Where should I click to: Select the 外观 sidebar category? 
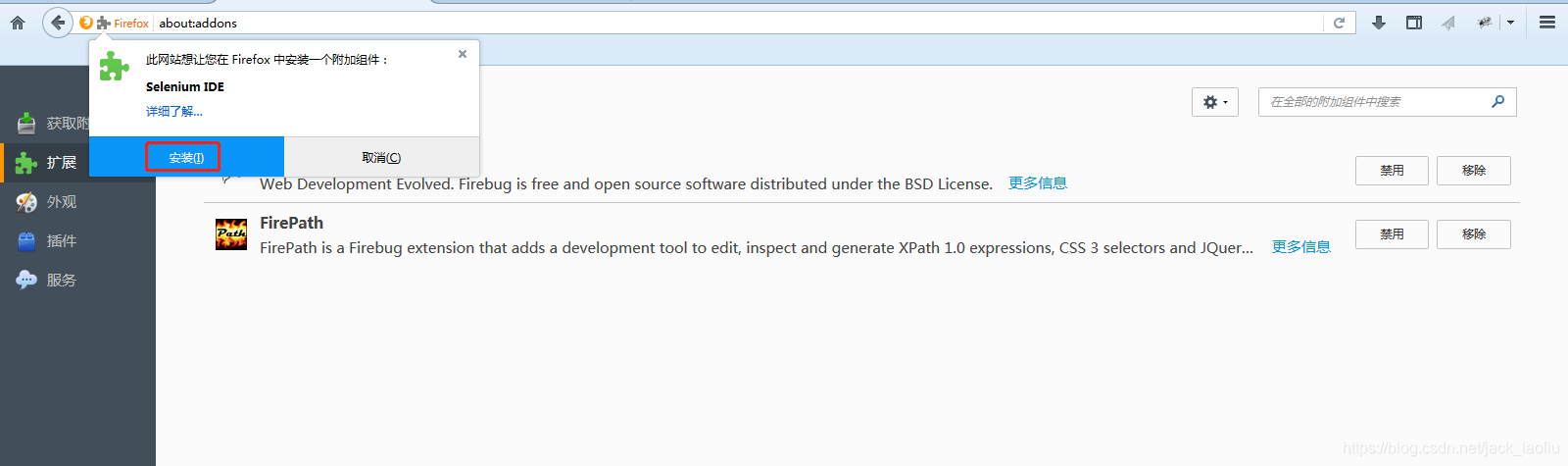click(77, 202)
